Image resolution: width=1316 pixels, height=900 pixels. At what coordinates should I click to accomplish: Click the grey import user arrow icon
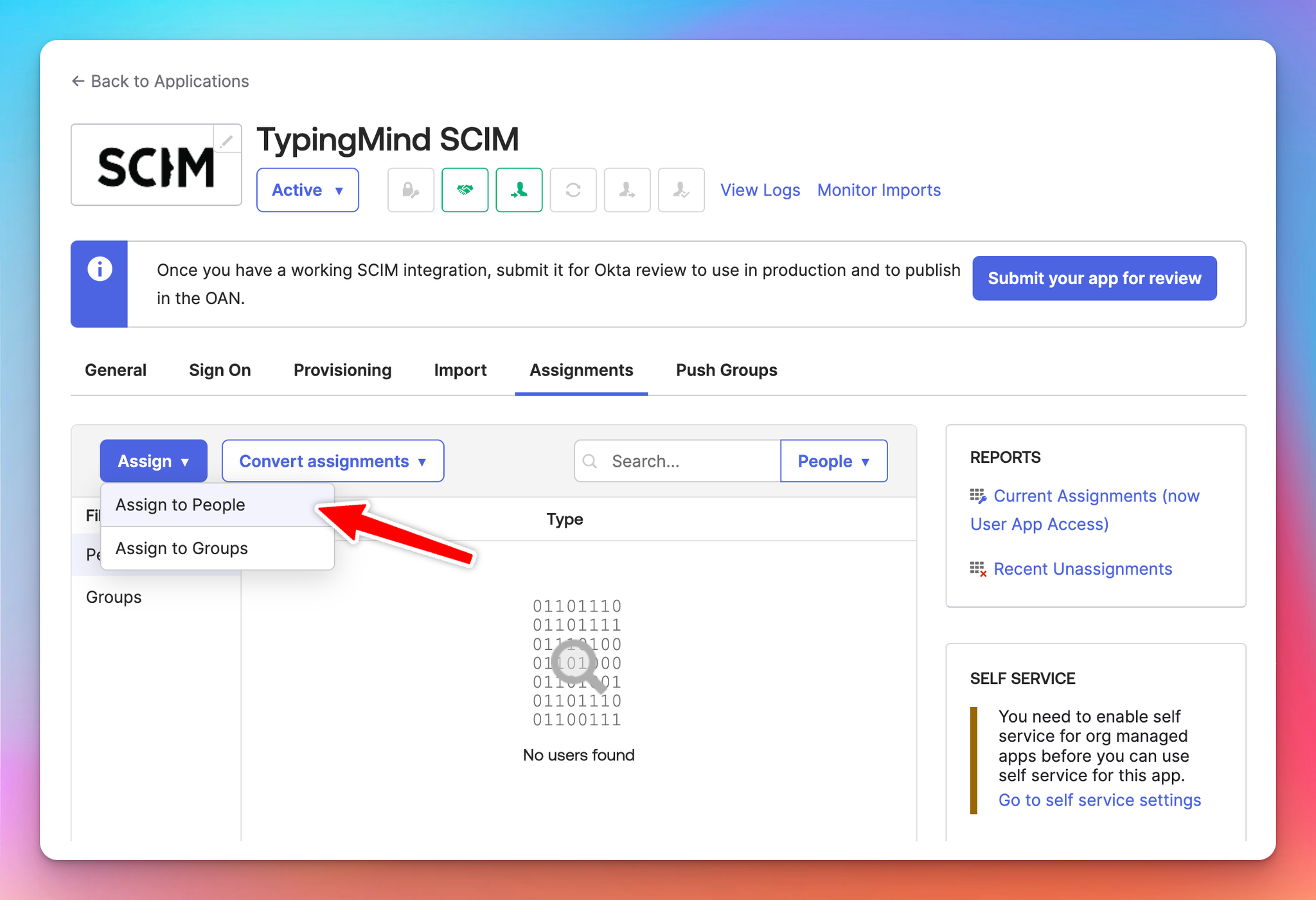[627, 190]
